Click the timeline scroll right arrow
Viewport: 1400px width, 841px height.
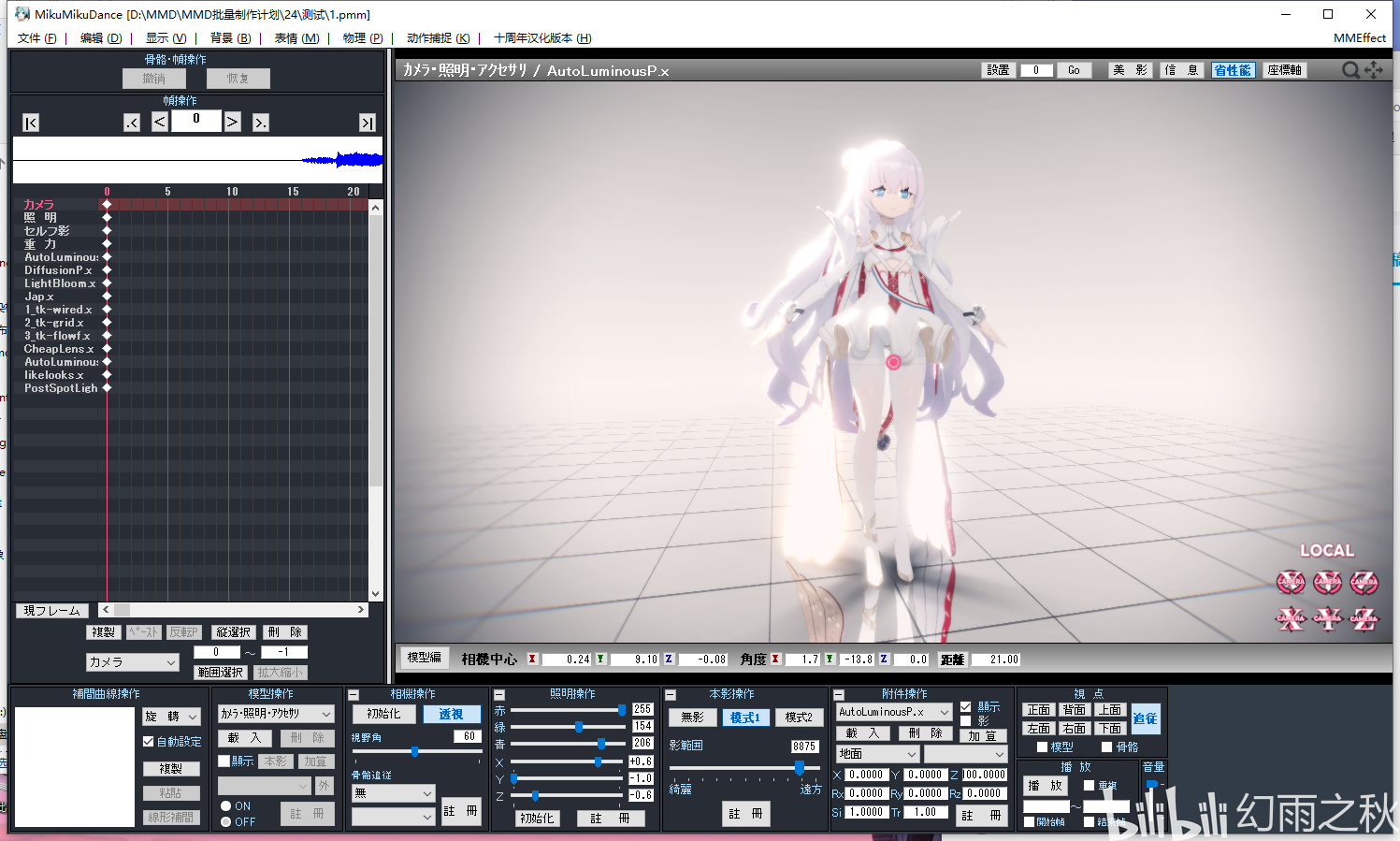[x=361, y=610]
